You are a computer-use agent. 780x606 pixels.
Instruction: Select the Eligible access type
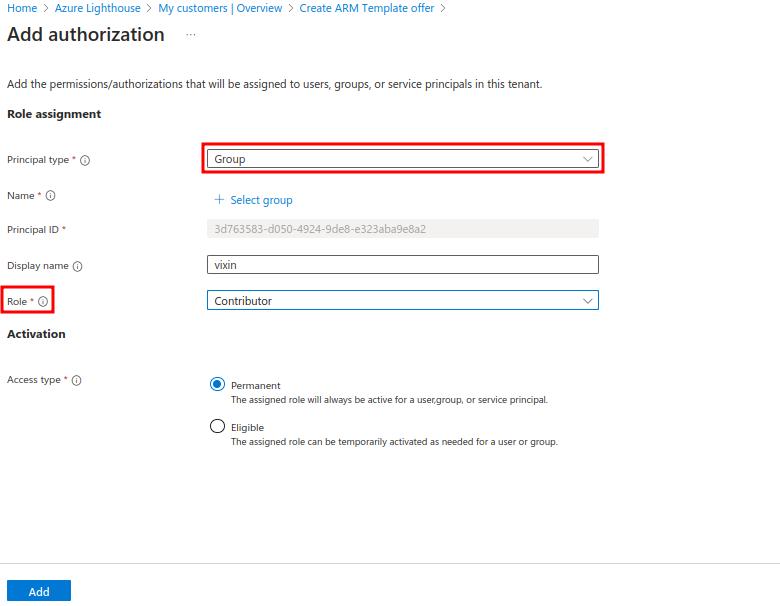(218, 426)
